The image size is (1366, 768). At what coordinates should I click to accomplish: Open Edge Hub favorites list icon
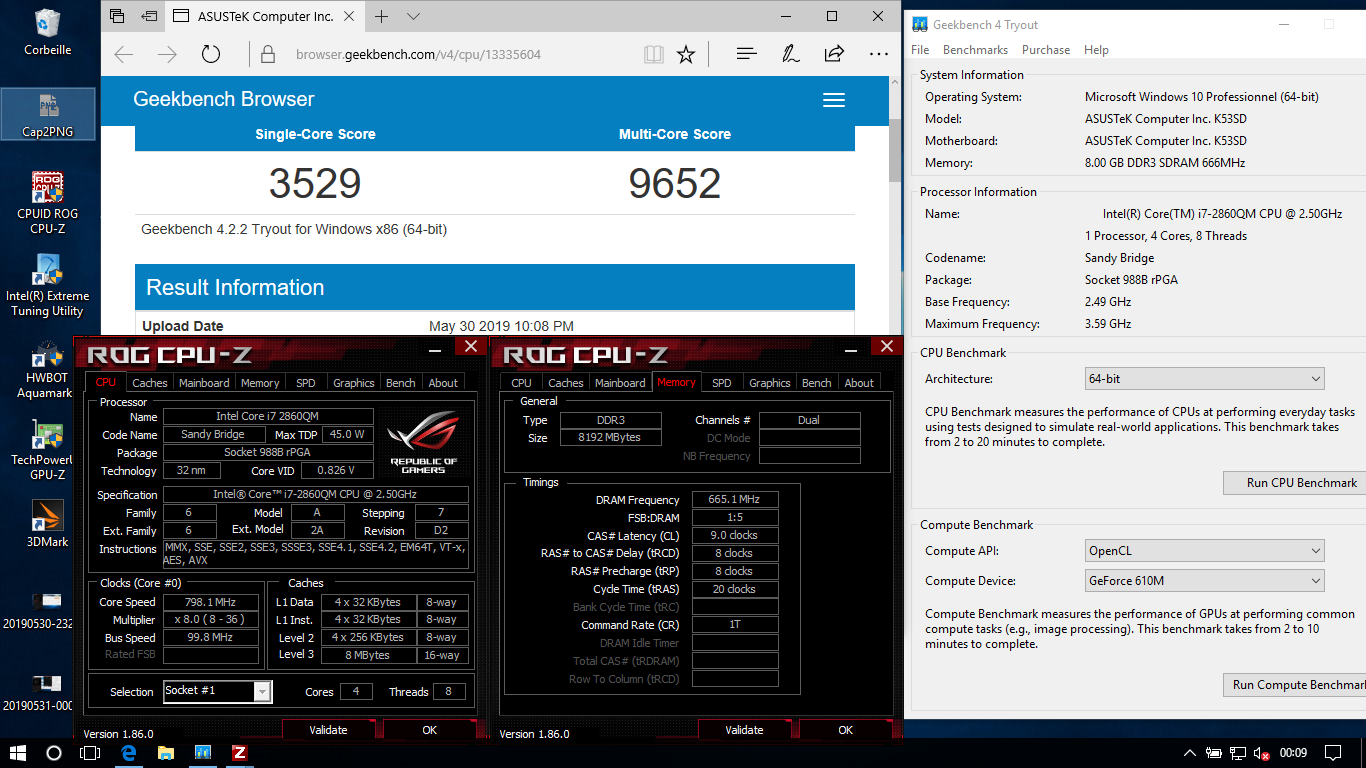click(746, 54)
